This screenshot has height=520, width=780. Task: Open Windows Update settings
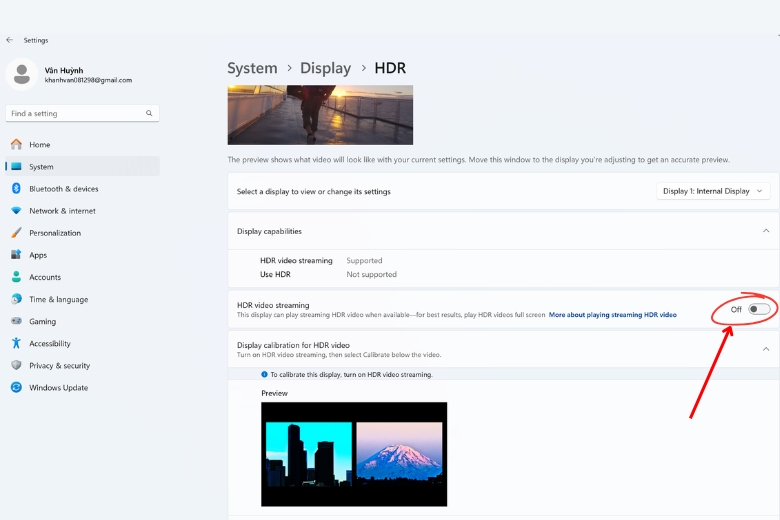pyautogui.click(x=82, y=387)
